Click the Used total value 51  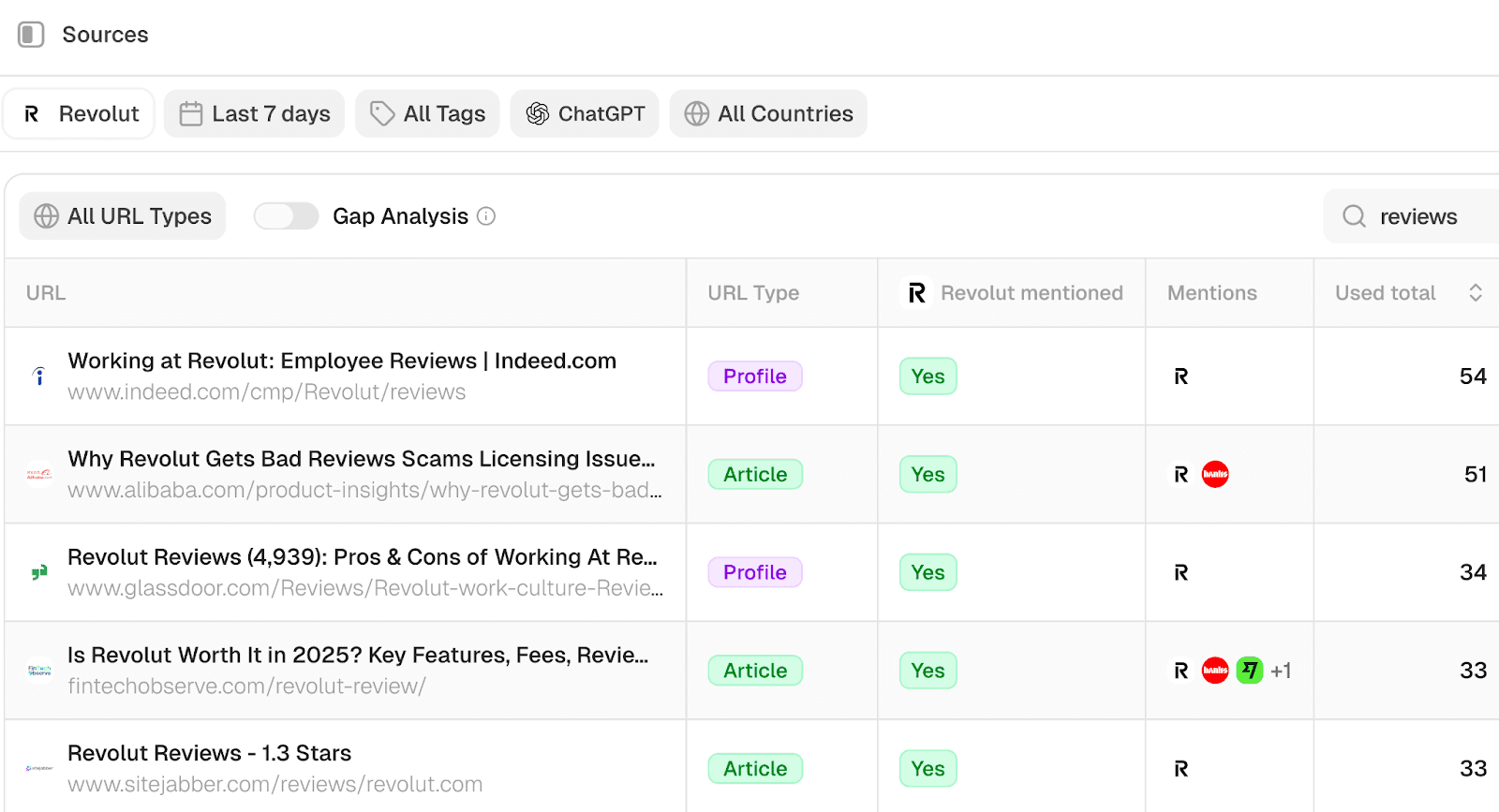pos(1476,475)
